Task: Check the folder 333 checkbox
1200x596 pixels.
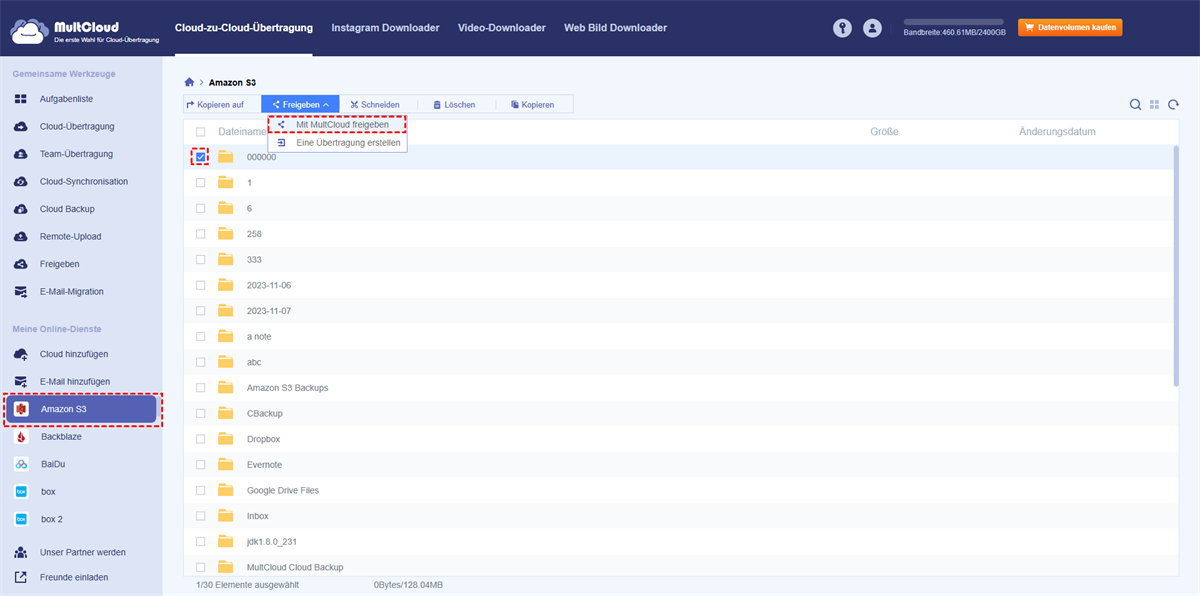Action: click(x=201, y=260)
